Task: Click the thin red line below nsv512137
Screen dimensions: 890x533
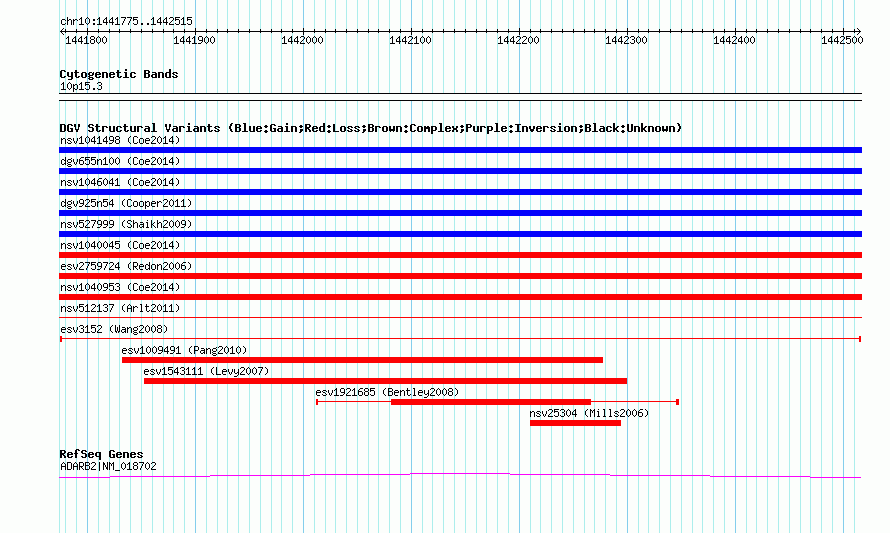Action: tap(460, 317)
